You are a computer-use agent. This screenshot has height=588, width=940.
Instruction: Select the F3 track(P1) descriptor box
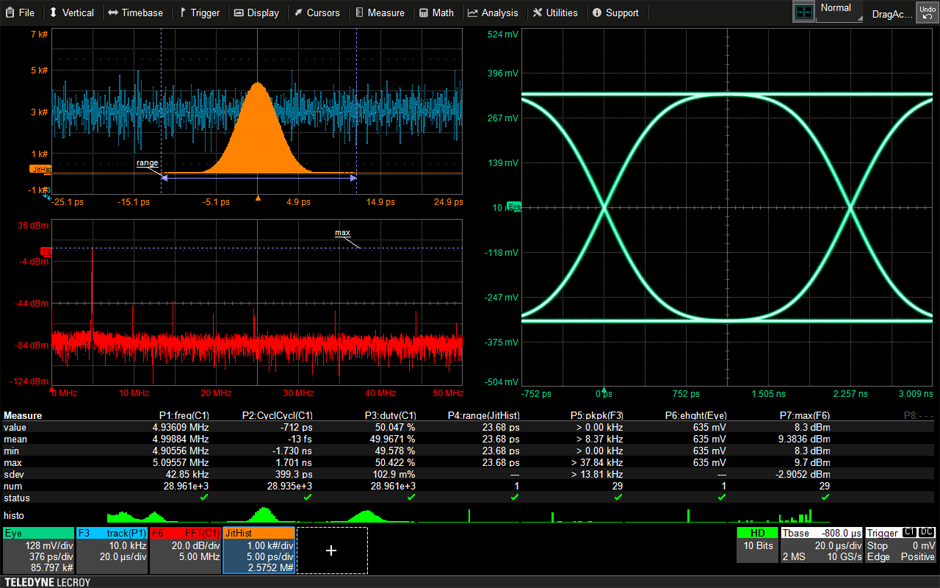(x=112, y=550)
